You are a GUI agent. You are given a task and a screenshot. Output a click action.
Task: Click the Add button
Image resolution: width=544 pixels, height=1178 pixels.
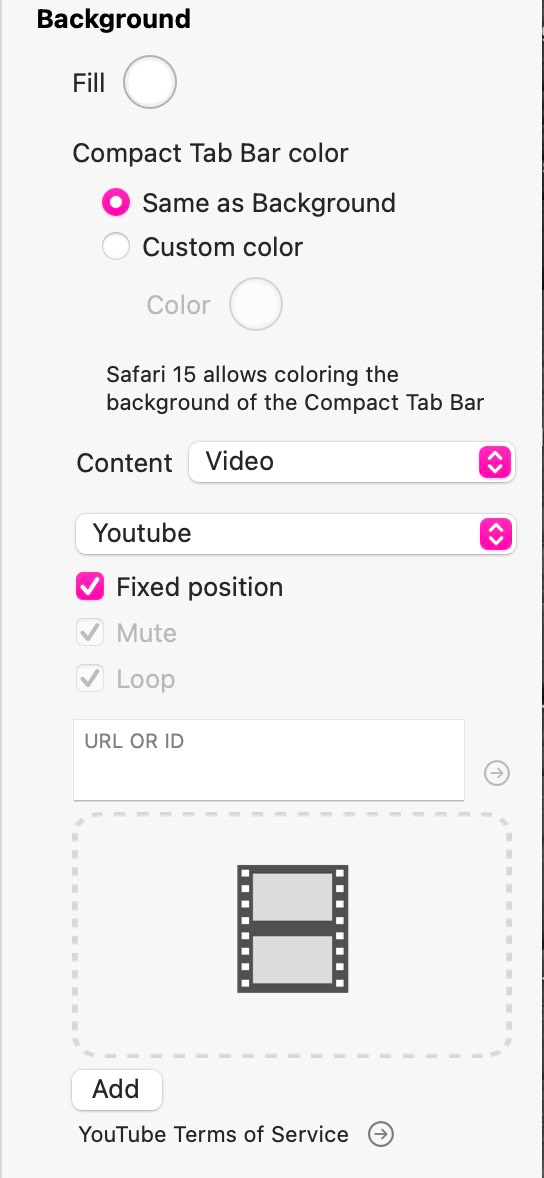[116, 1089]
